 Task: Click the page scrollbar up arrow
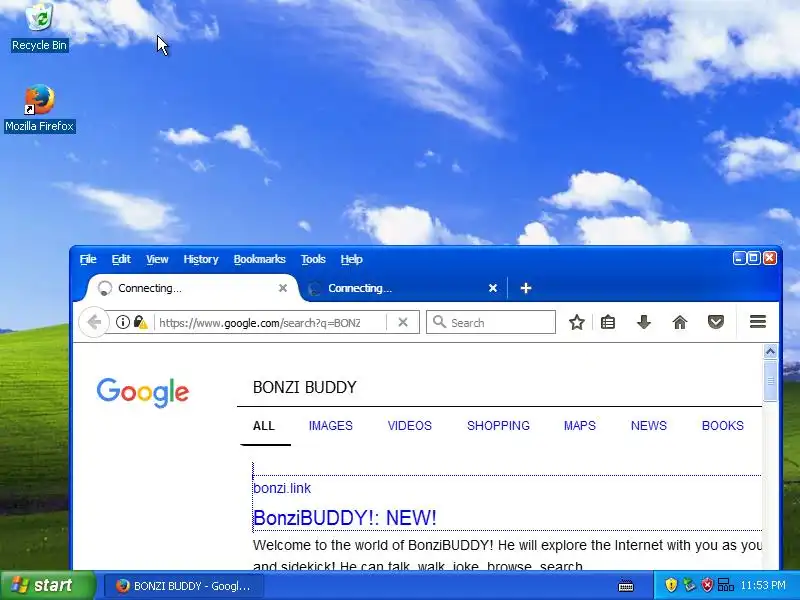click(770, 352)
